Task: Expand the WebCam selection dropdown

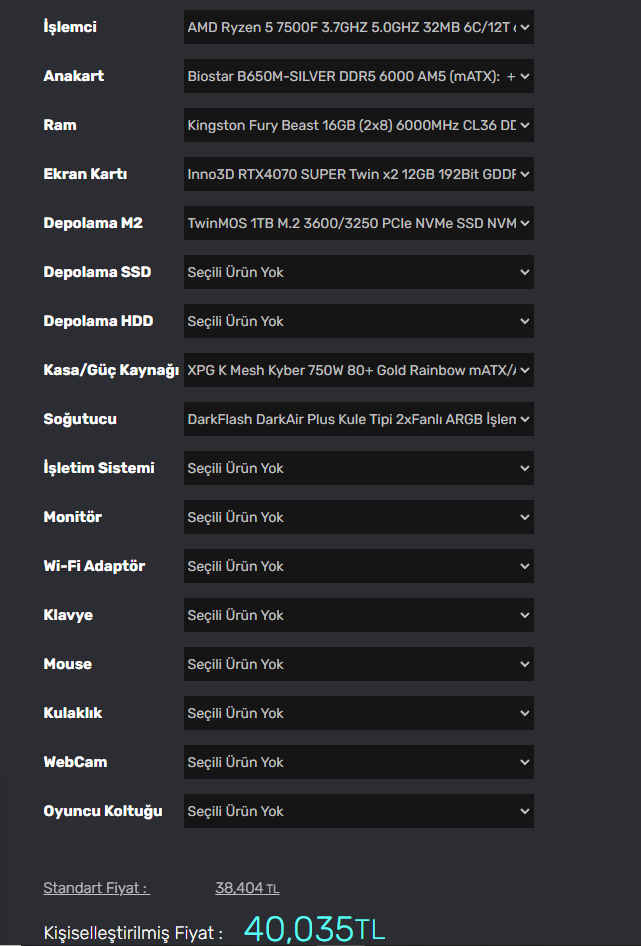Action: point(358,762)
